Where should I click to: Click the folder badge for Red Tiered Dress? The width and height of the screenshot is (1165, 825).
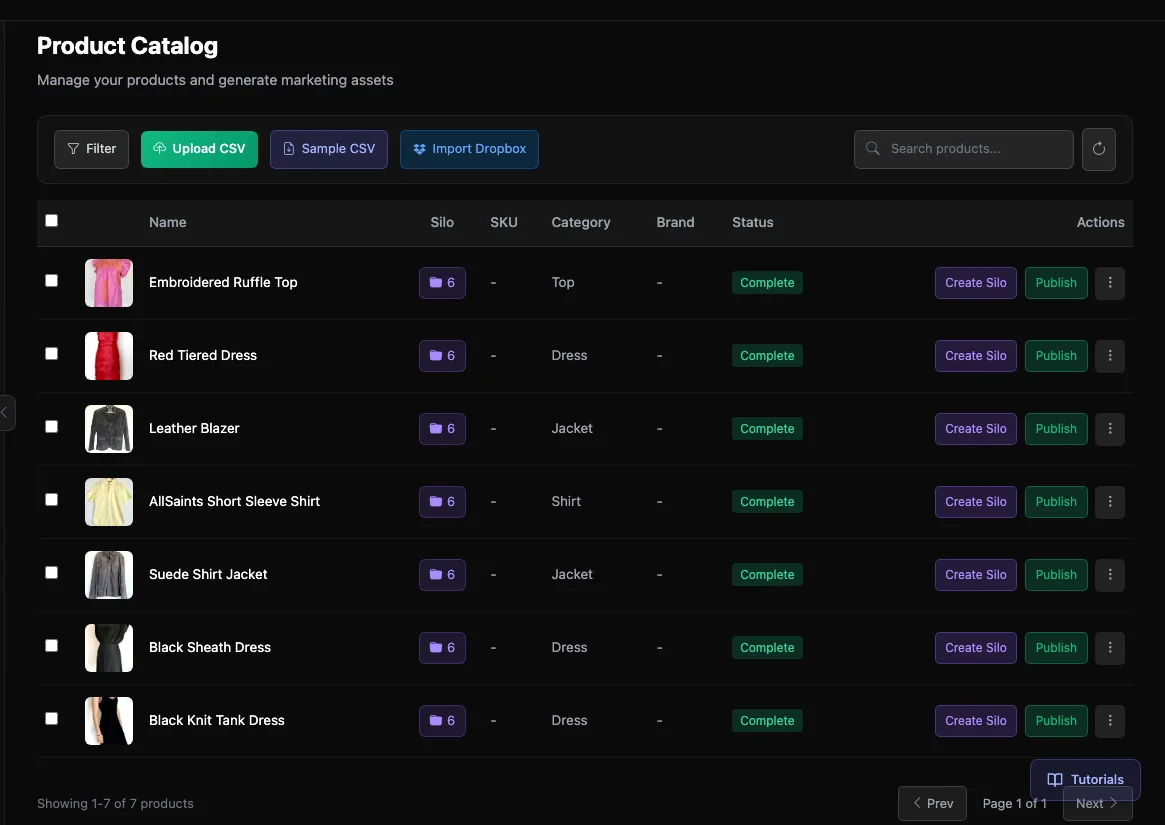(442, 355)
